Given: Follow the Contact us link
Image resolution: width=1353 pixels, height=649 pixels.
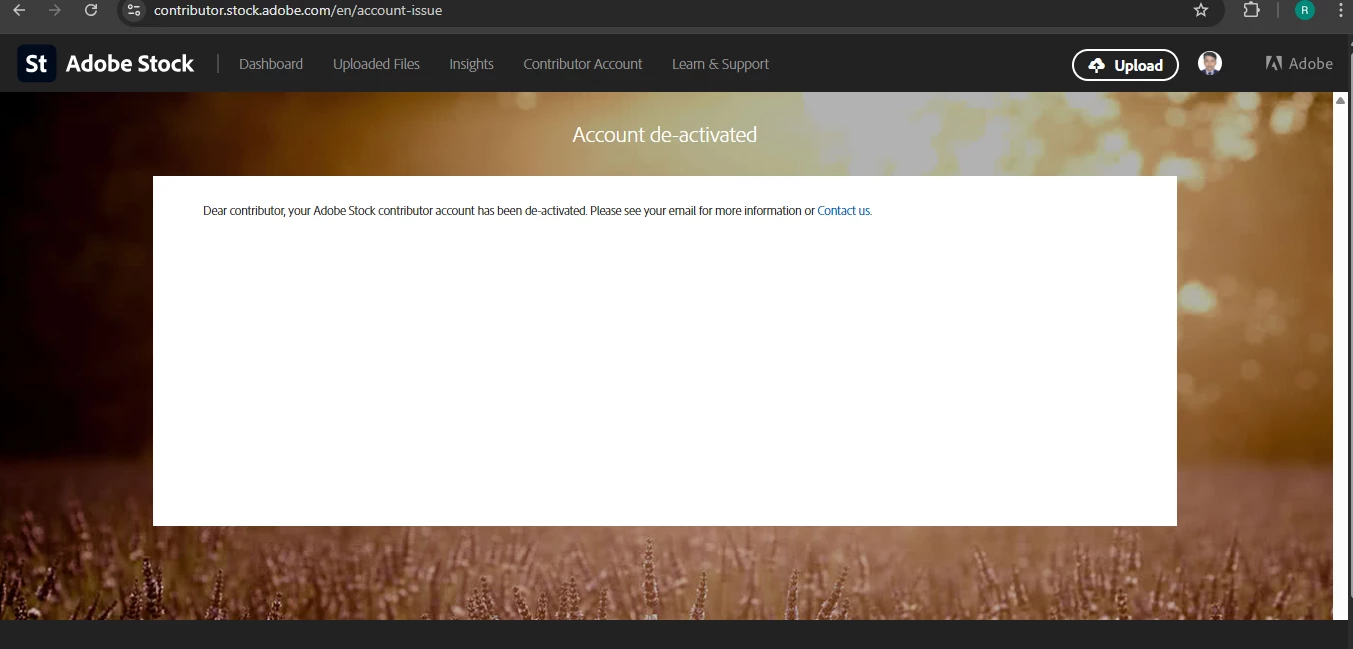Looking at the screenshot, I should tap(843, 211).
